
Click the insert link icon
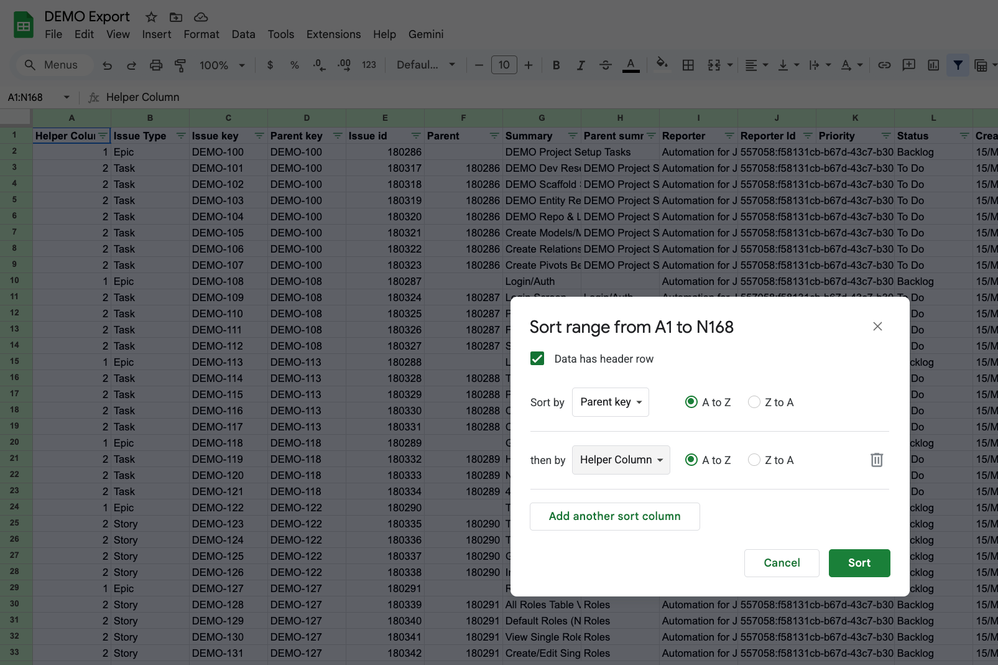[884, 65]
